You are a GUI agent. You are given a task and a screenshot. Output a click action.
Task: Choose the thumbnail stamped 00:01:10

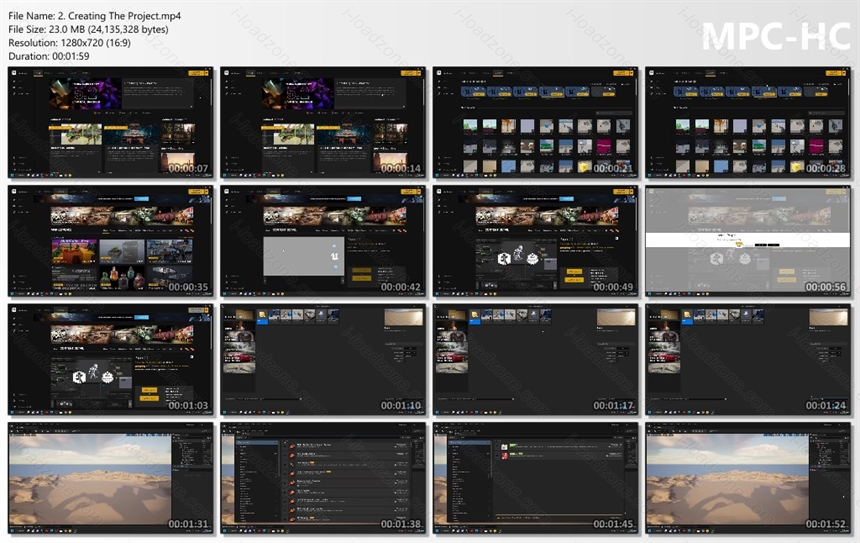323,360
